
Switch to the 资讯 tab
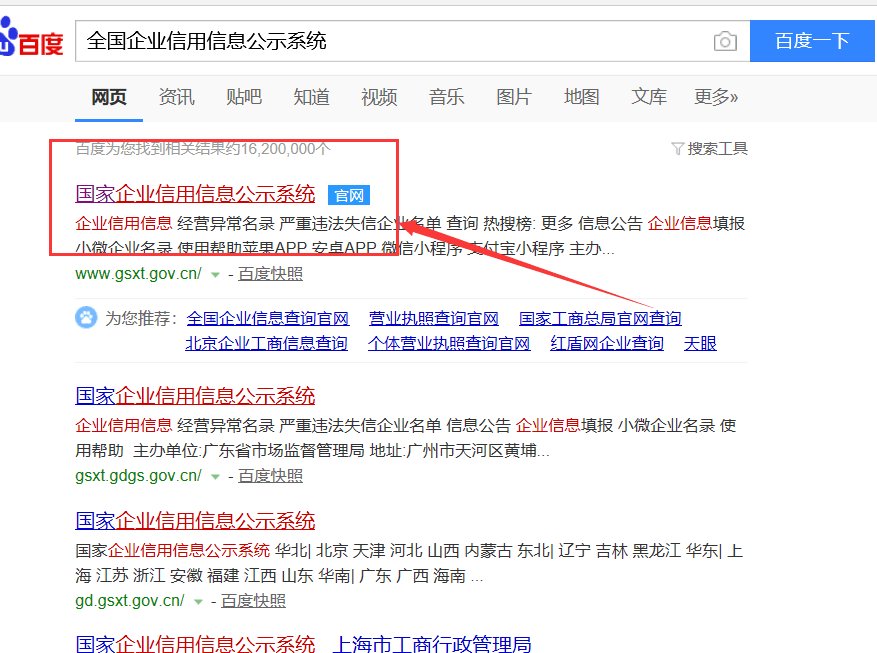tap(176, 97)
